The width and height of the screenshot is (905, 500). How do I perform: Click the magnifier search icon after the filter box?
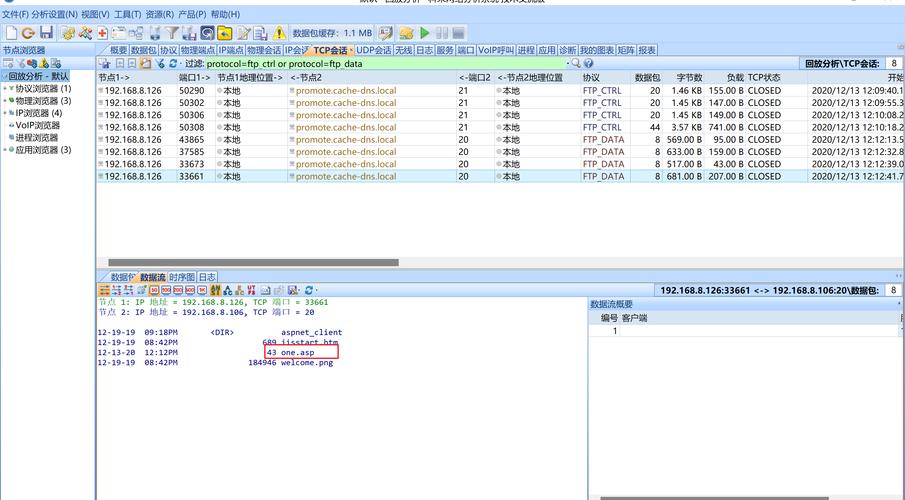pyautogui.click(x=575, y=64)
